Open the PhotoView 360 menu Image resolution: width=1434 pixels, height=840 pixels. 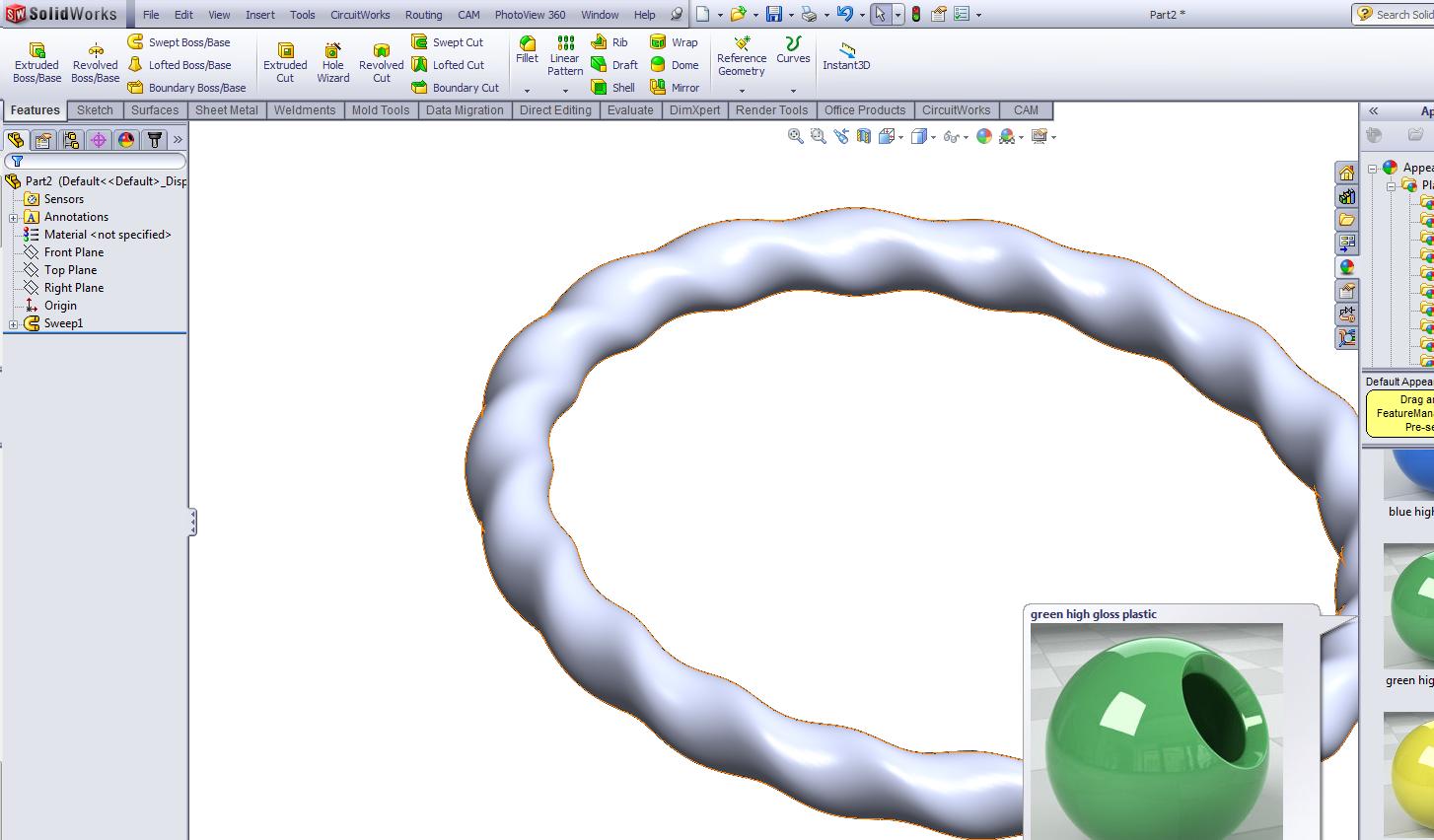coord(530,15)
